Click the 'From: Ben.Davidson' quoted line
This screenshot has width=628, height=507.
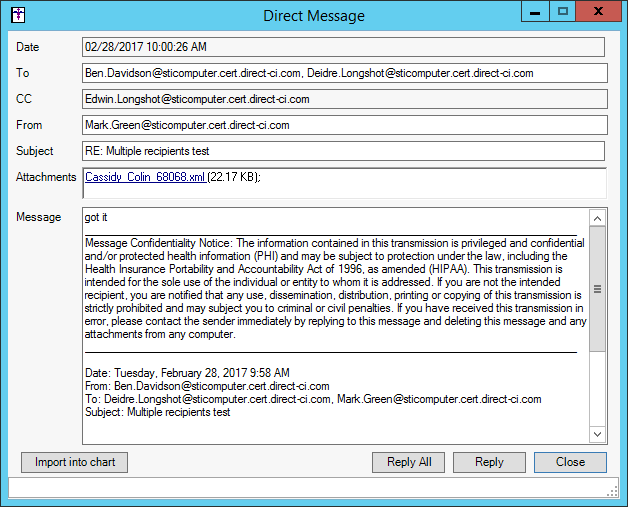point(207,386)
